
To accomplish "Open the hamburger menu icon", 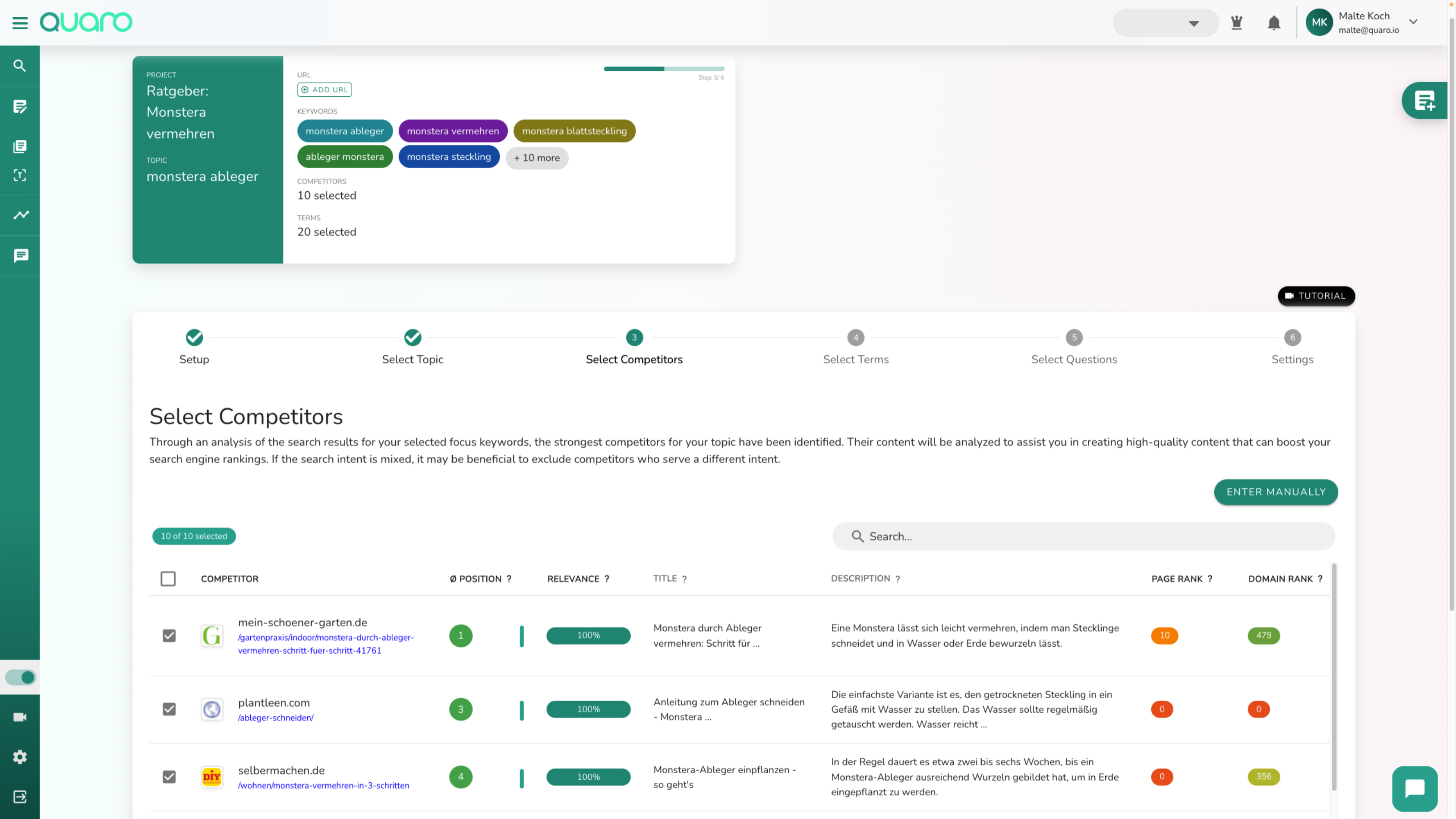I will click(20, 22).
